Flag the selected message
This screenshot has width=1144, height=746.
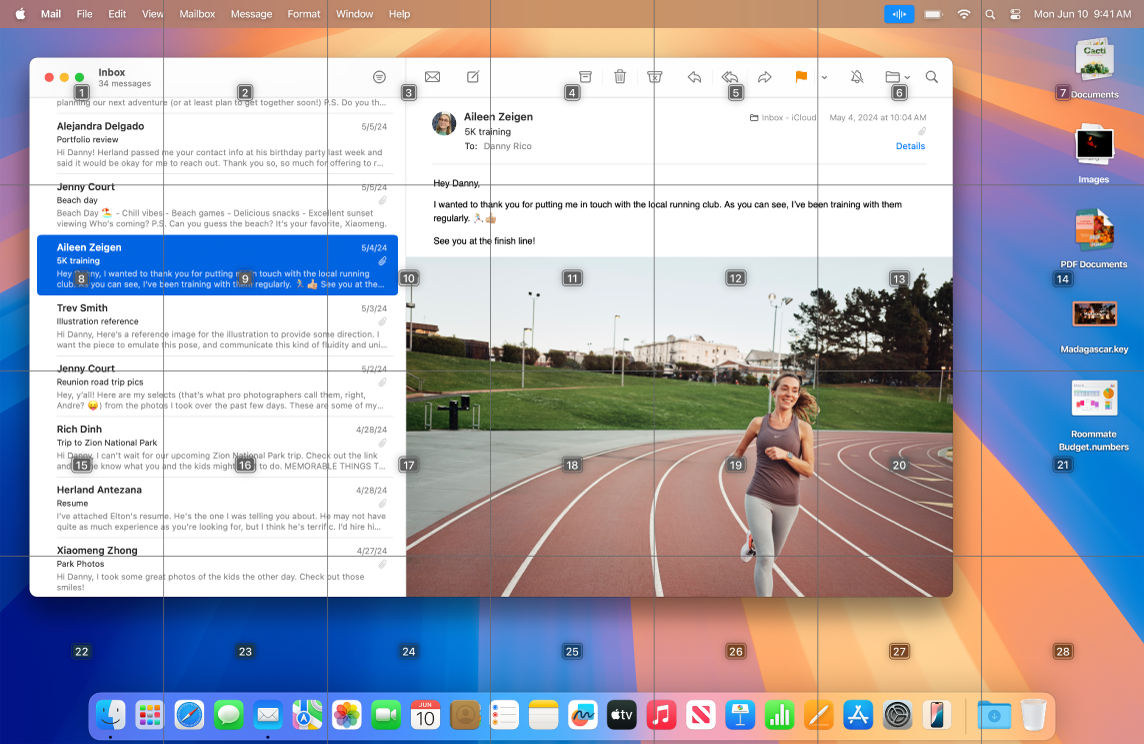pos(799,76)
